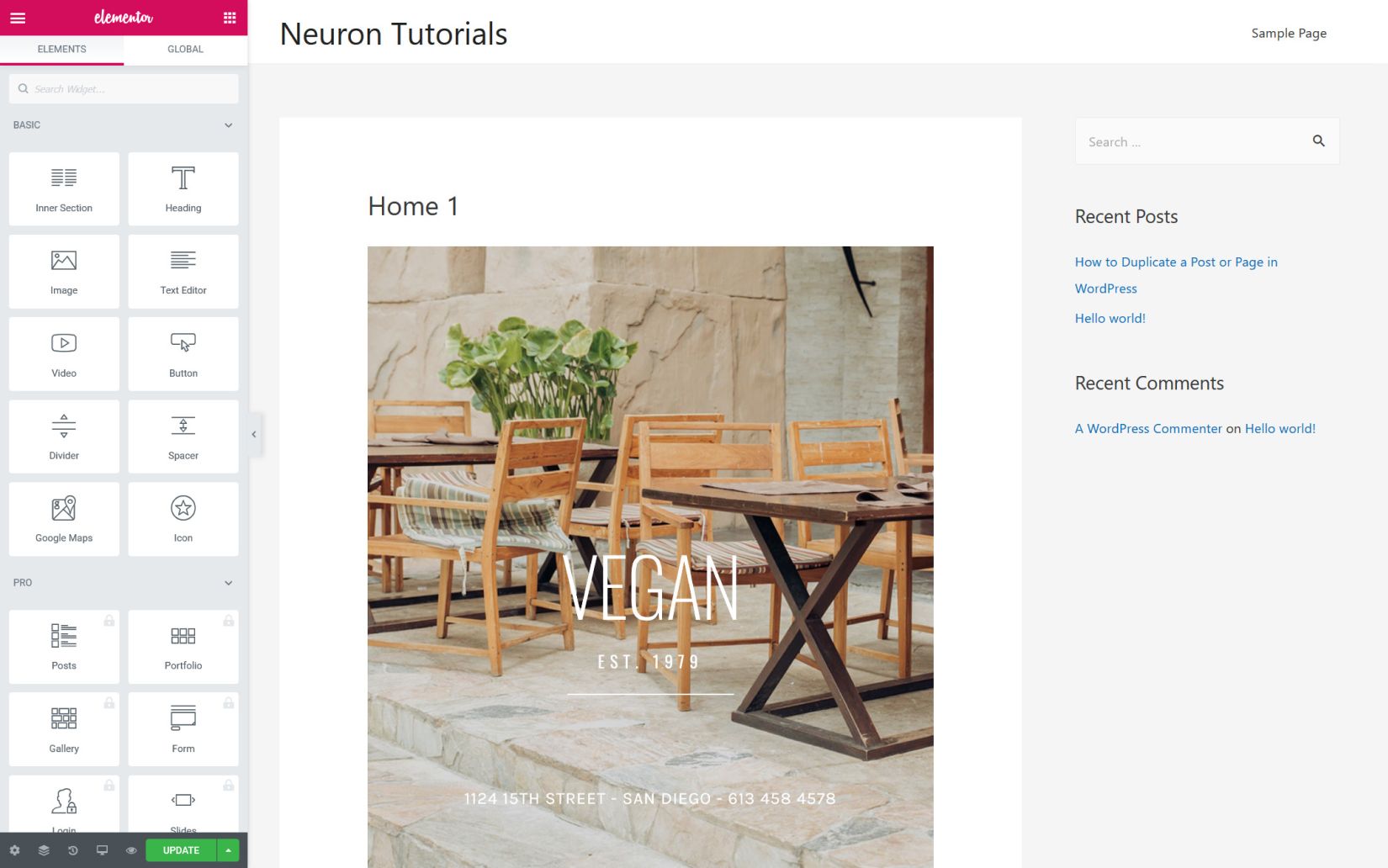The height and width of the screenshot is (868, 1388).
Task: Toggle Preview Changes eye icon
Action: 131,850
